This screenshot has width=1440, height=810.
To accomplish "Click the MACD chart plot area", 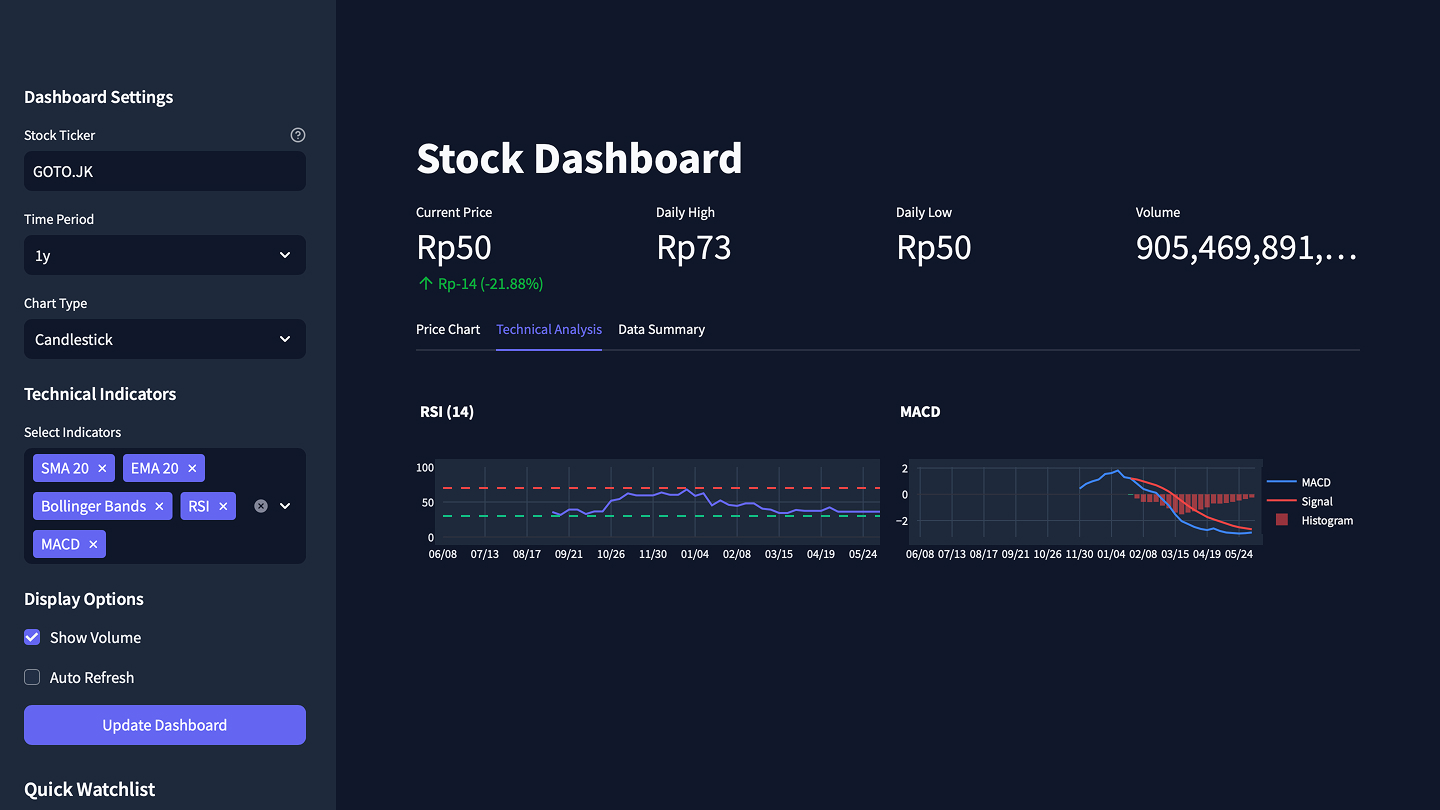I will 1087,504.
